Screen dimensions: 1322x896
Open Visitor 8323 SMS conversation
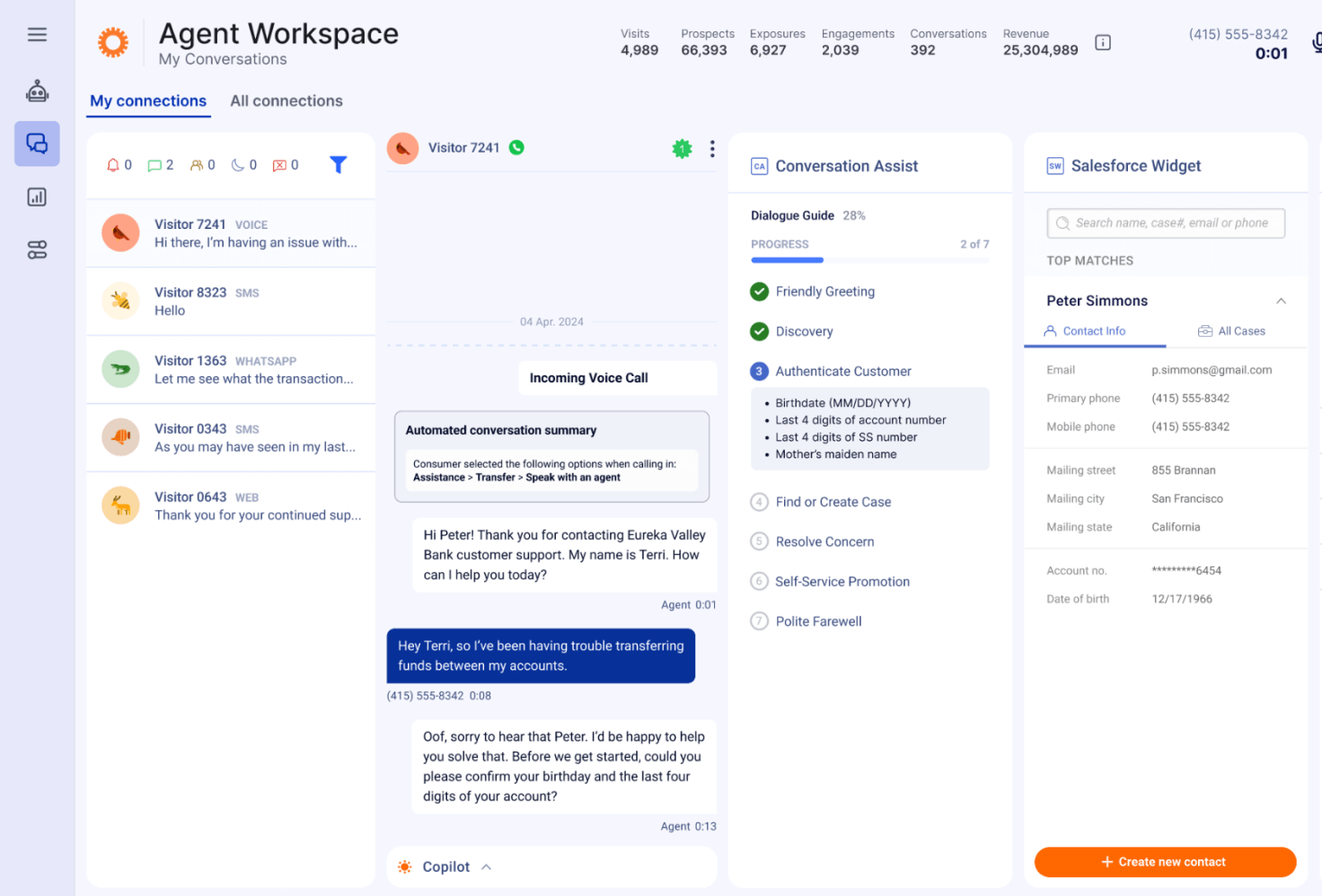click(231, 302)
